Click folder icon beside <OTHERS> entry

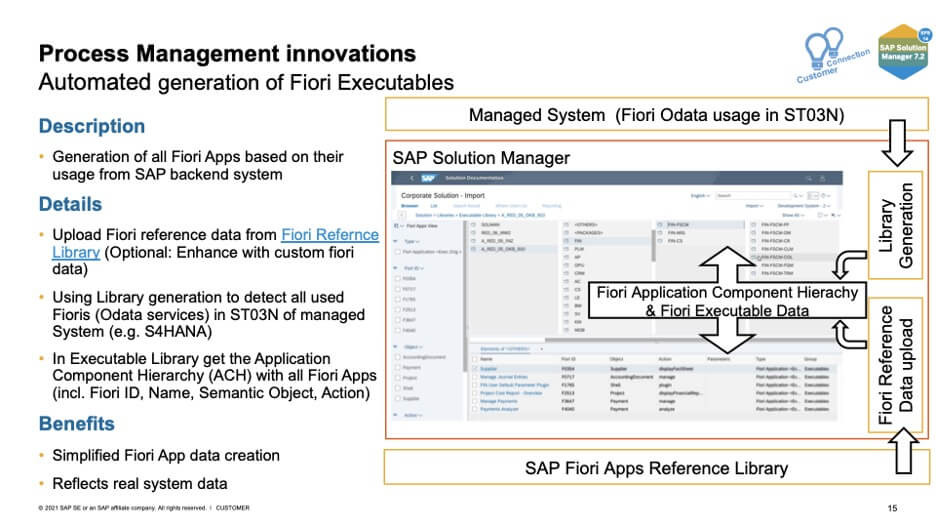click(566, 225)
